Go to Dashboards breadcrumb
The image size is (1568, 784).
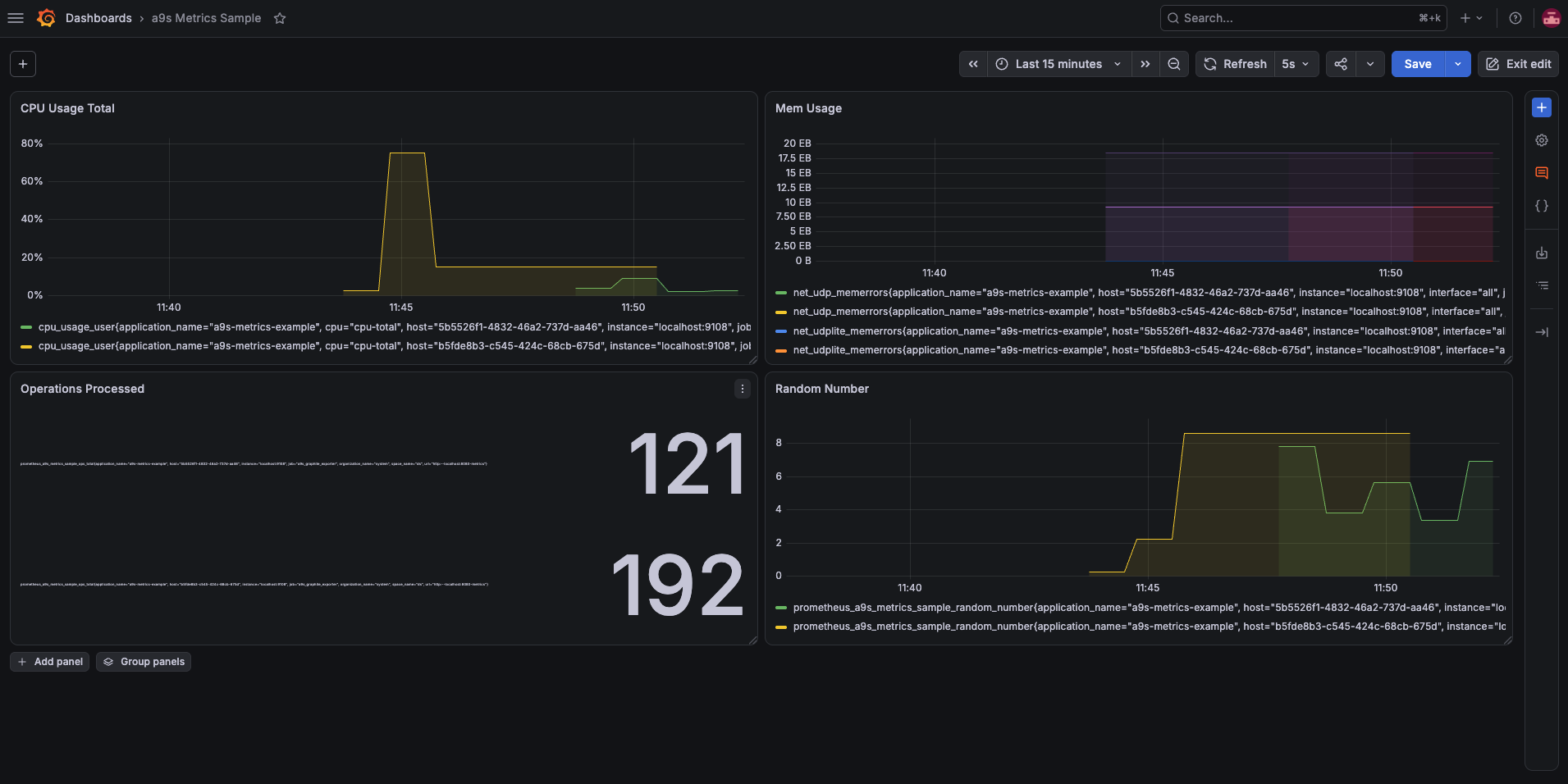(98, 18)
